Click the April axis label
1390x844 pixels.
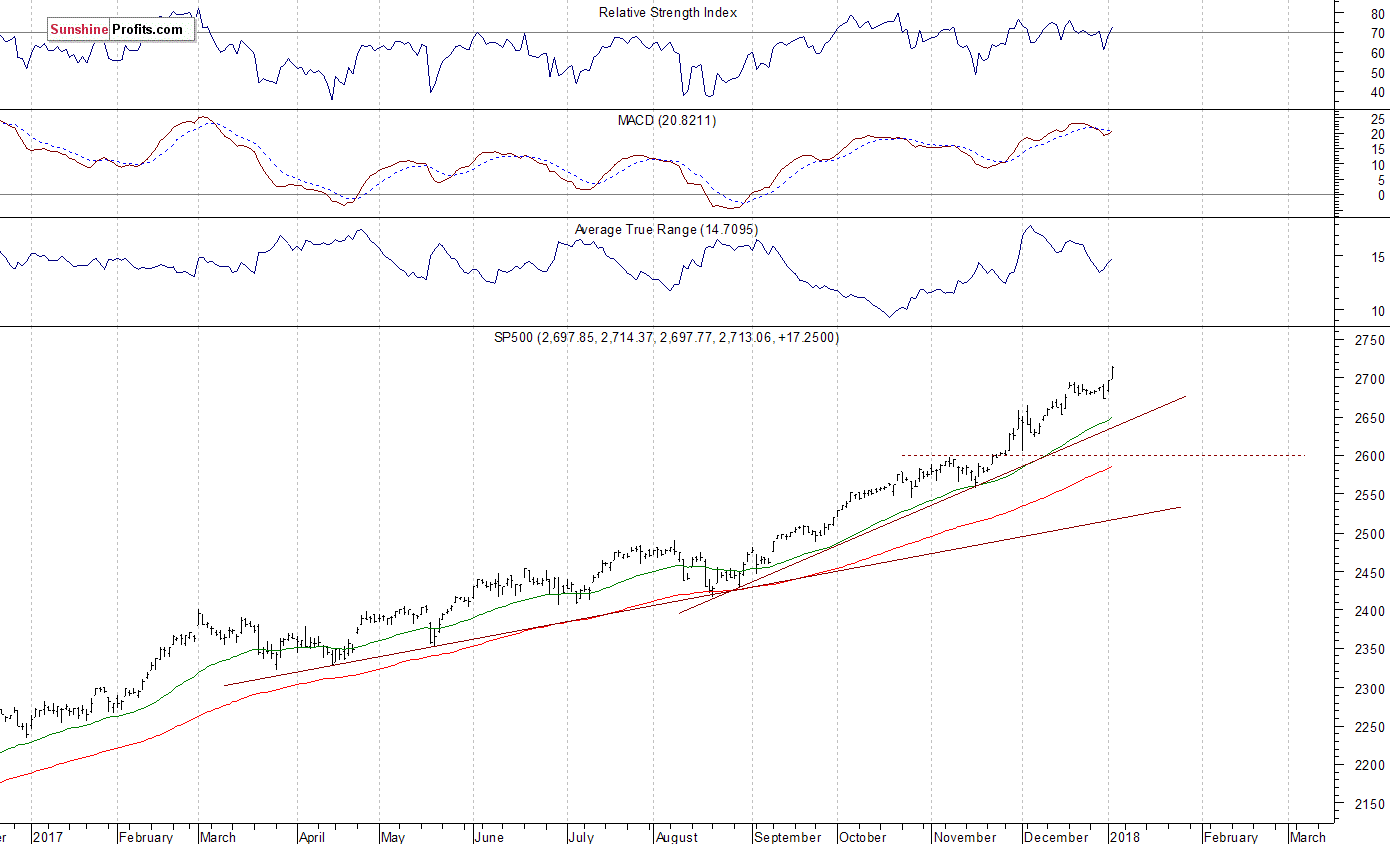pyautogui.click(x=314, y=837)
